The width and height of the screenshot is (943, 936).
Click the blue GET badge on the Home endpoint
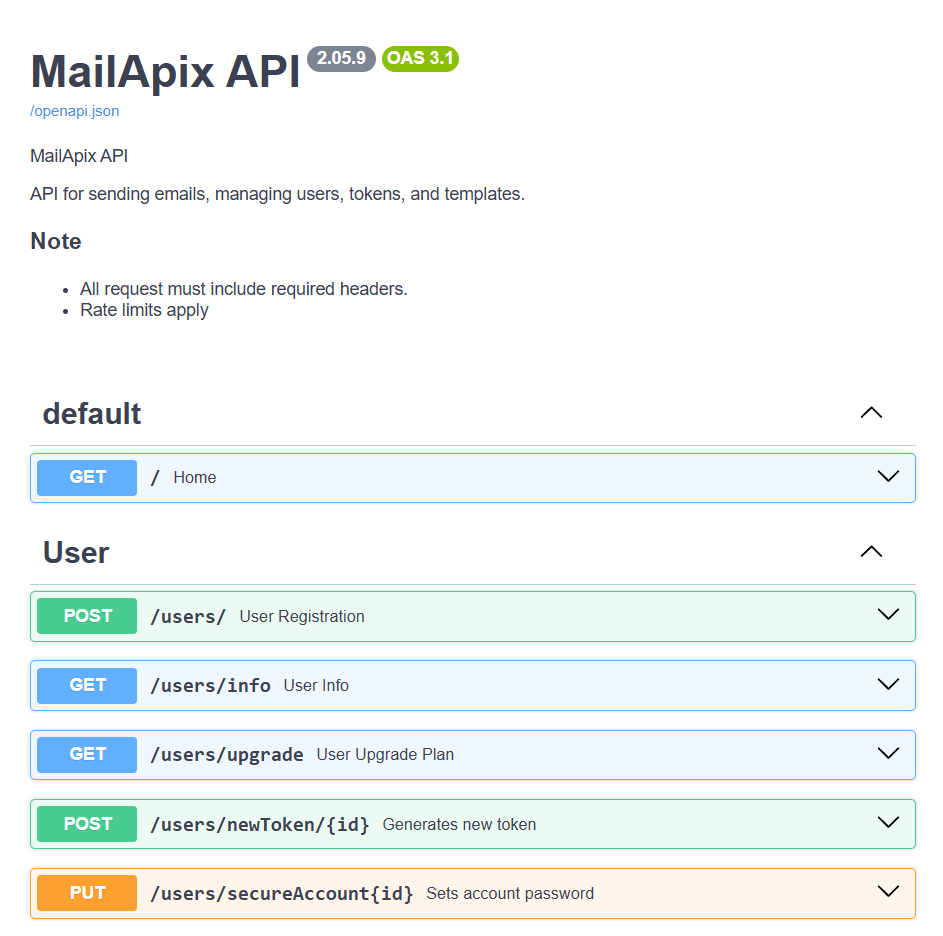click(x=86, y=477)
